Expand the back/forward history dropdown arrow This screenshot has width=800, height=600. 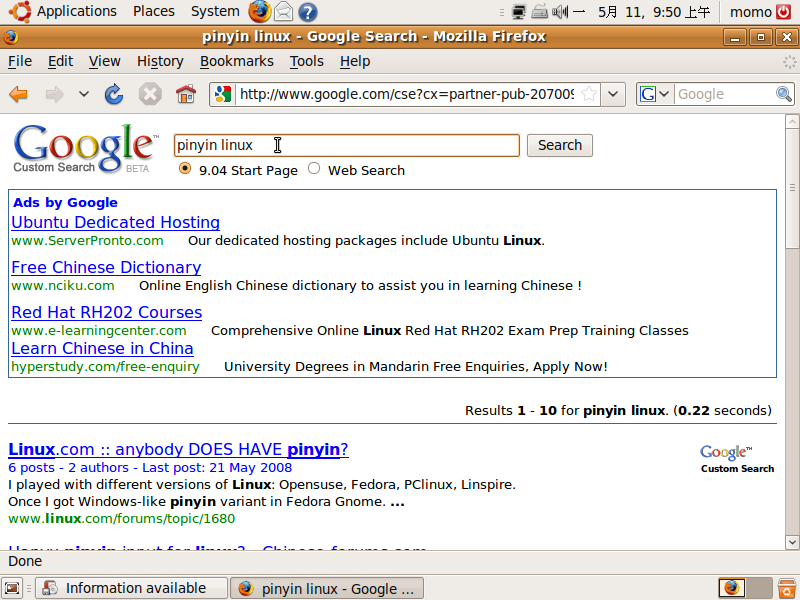84,95
